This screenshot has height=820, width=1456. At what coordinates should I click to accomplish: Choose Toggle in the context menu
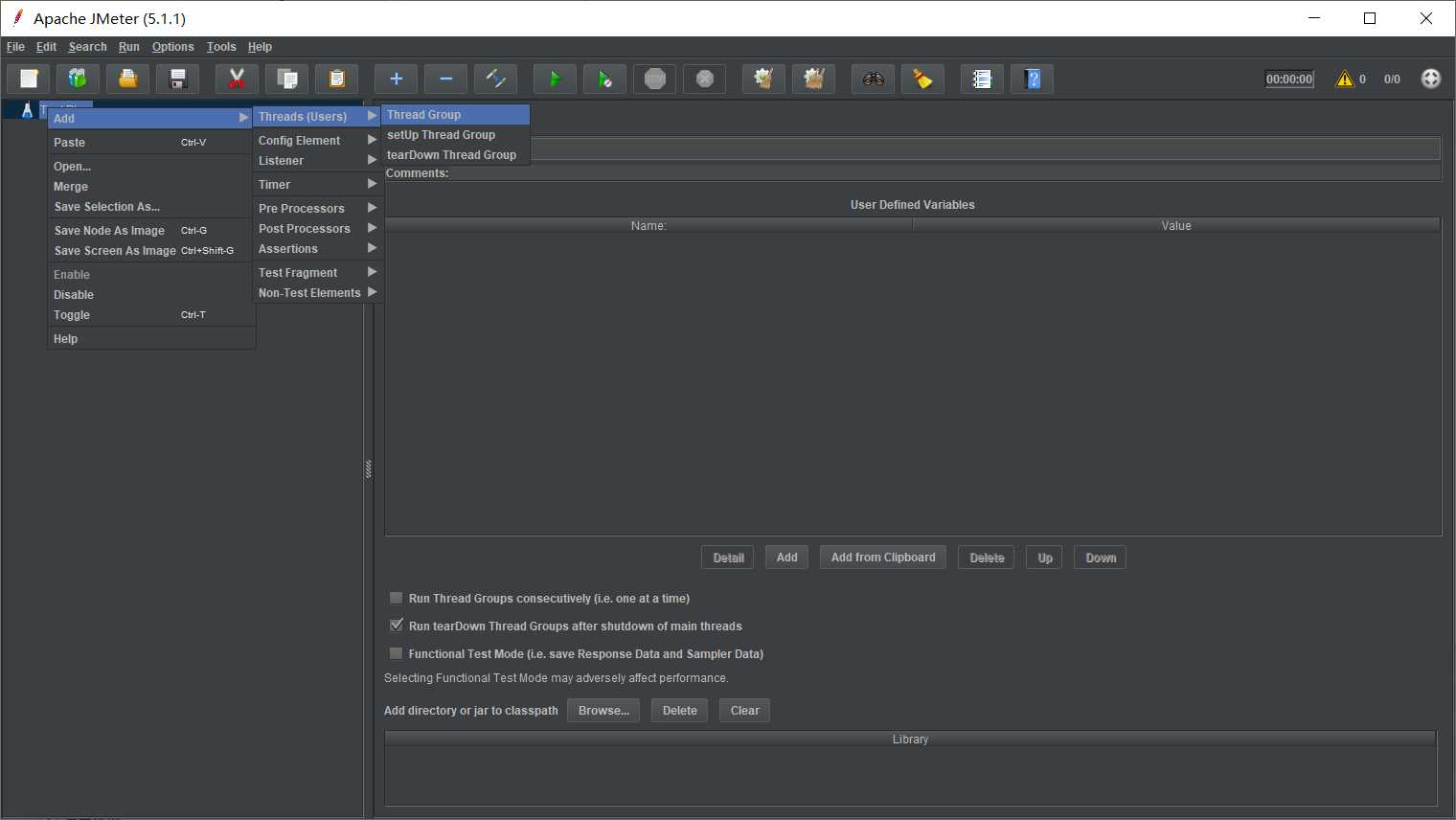point(150,314)
